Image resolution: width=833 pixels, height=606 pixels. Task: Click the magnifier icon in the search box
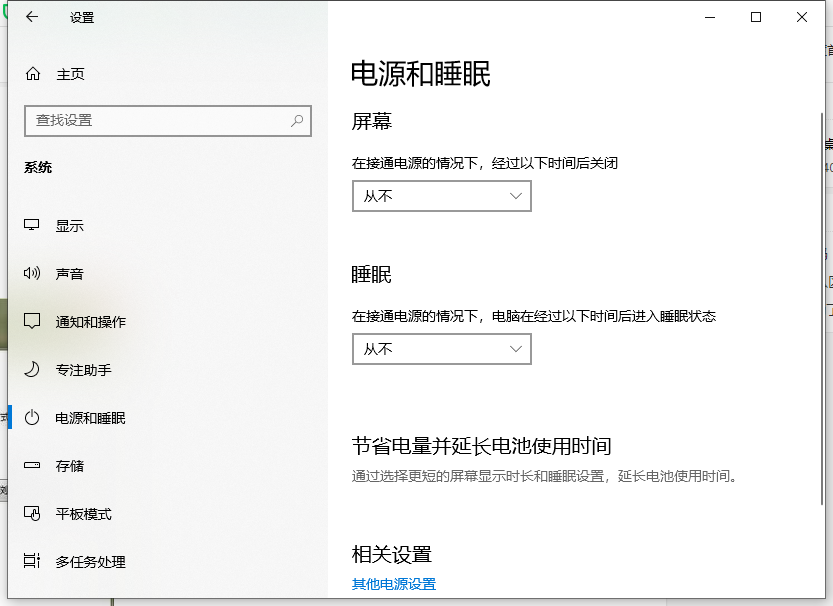click(x=296, y=121)
